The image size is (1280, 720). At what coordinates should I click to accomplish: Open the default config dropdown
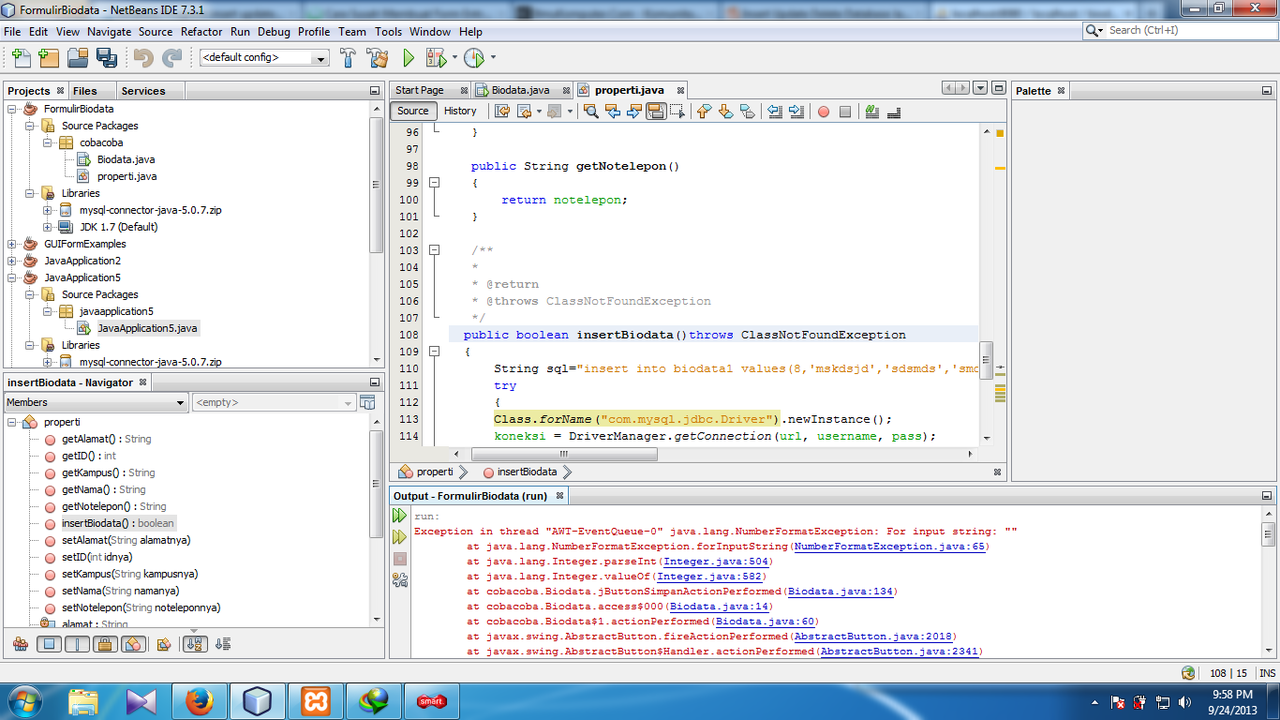click(x=264, y=58)
